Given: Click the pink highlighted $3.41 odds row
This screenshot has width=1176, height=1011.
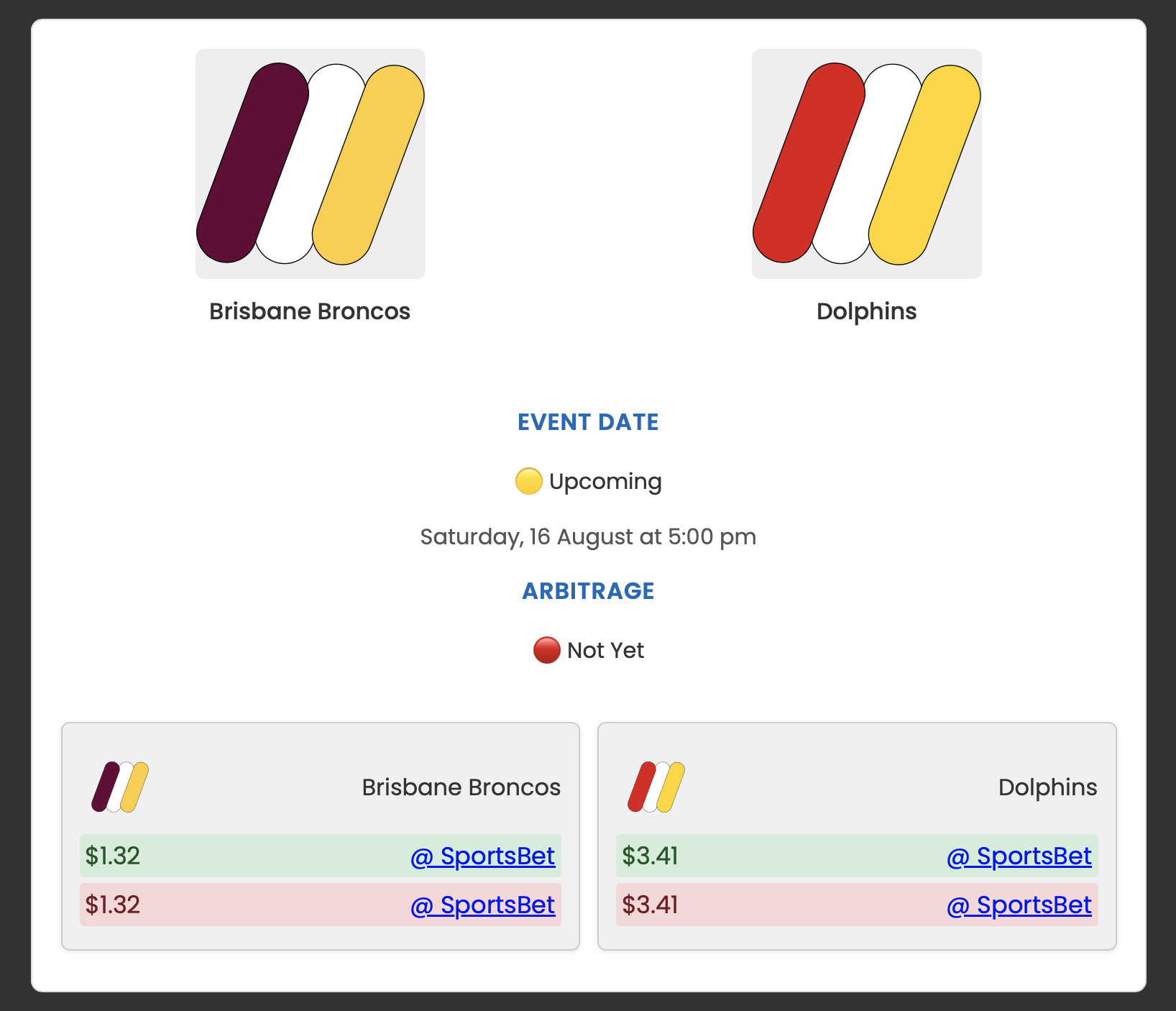Looking at the screenshot, I should pos(856,905).
